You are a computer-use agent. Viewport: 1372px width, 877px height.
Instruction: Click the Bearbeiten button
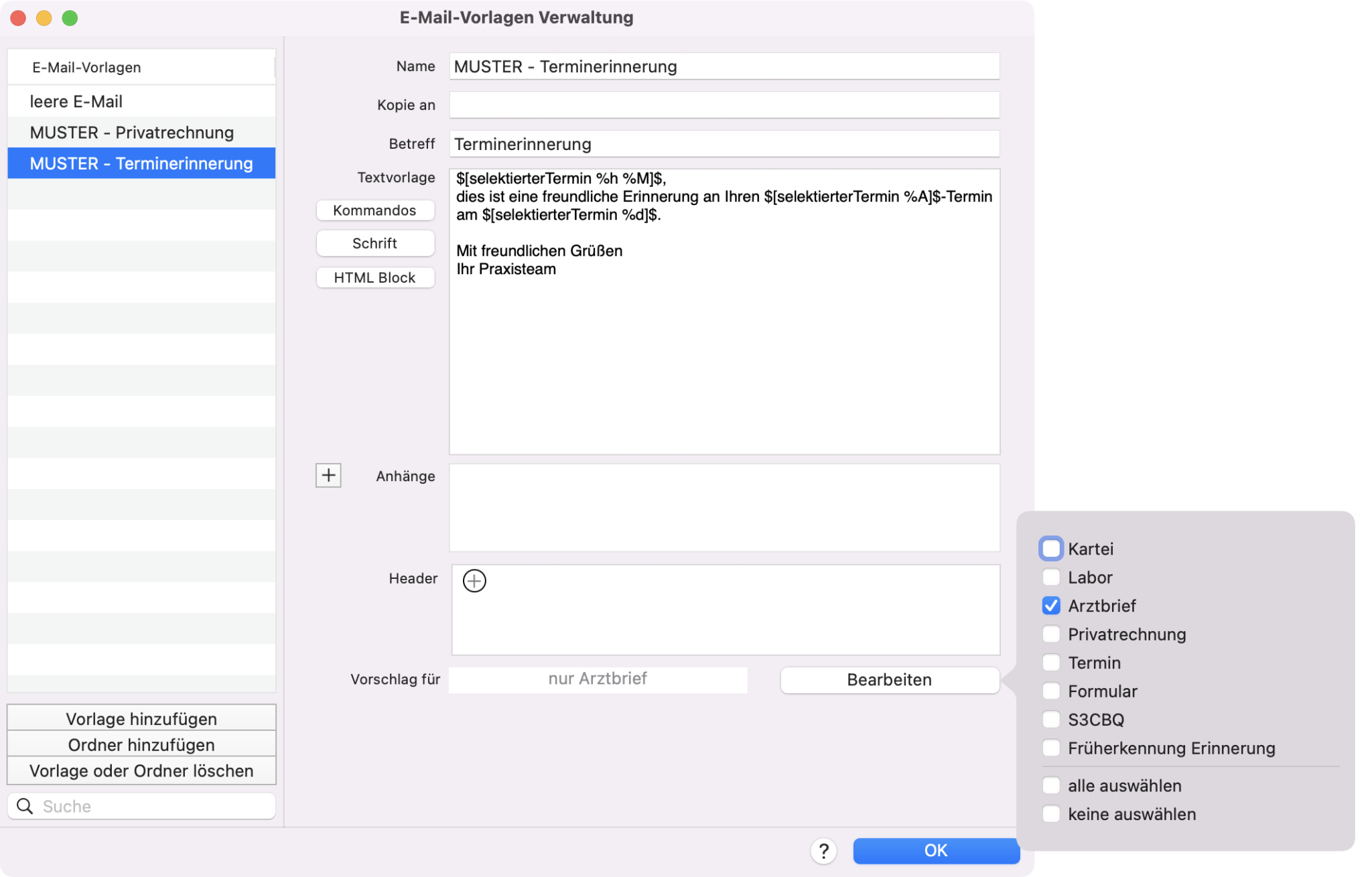[x=890, y=679]
